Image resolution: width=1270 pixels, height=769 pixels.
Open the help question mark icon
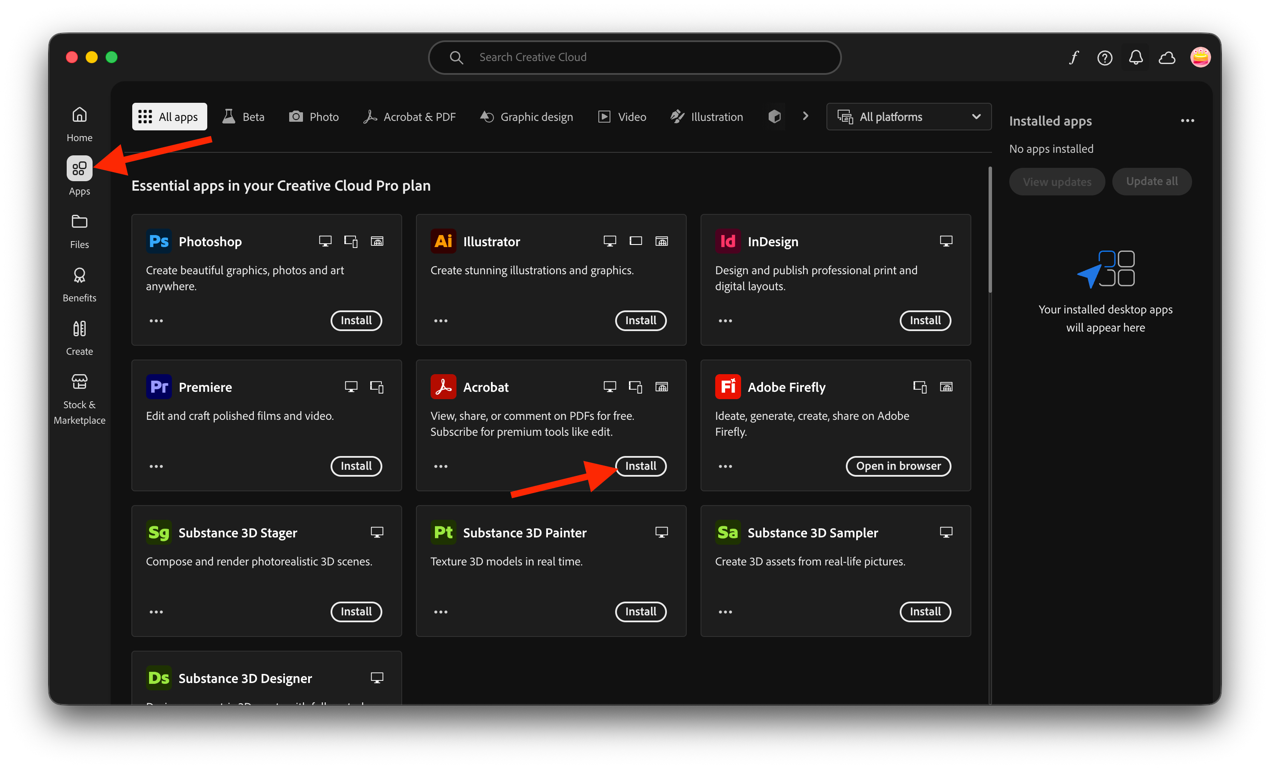1105,58
